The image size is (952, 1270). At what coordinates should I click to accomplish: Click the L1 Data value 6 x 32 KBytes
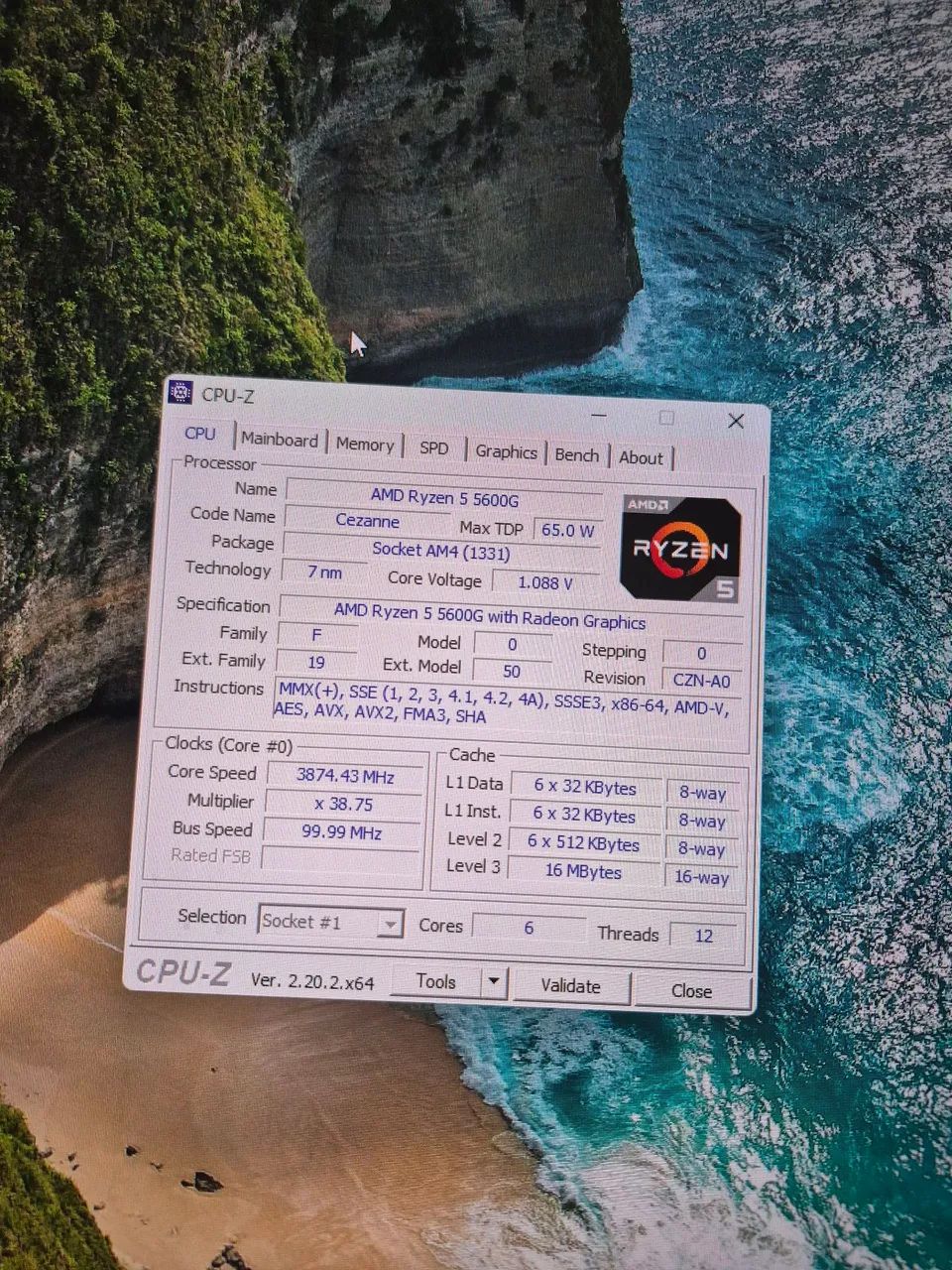click(x=585, y=788)
